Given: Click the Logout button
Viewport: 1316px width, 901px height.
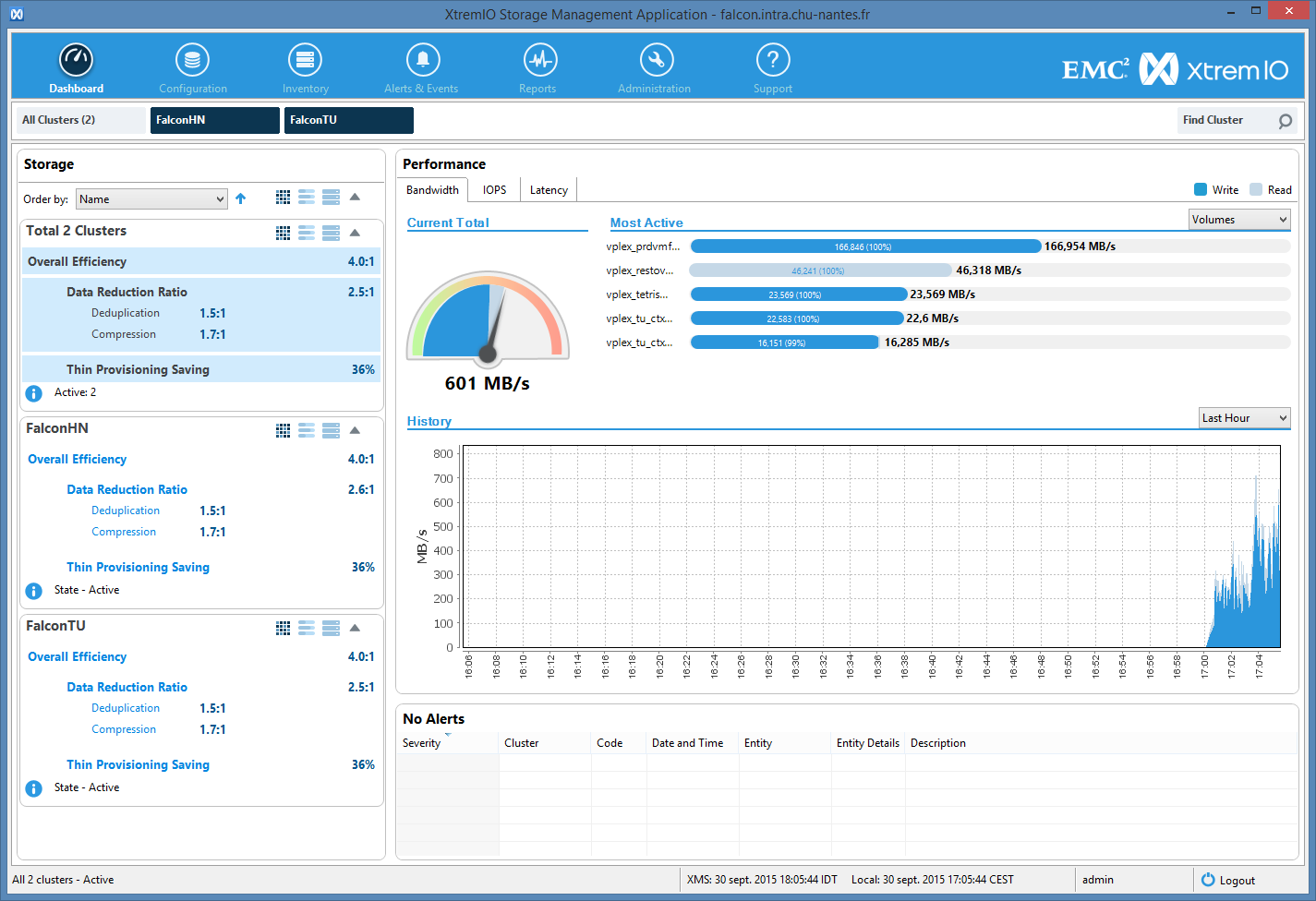Looking at the screenshot, I should [x=1228, y=881].
